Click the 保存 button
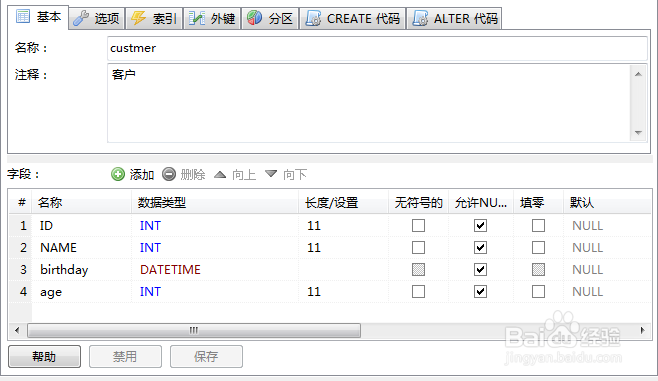658x381 pixels. coord(206,357)
